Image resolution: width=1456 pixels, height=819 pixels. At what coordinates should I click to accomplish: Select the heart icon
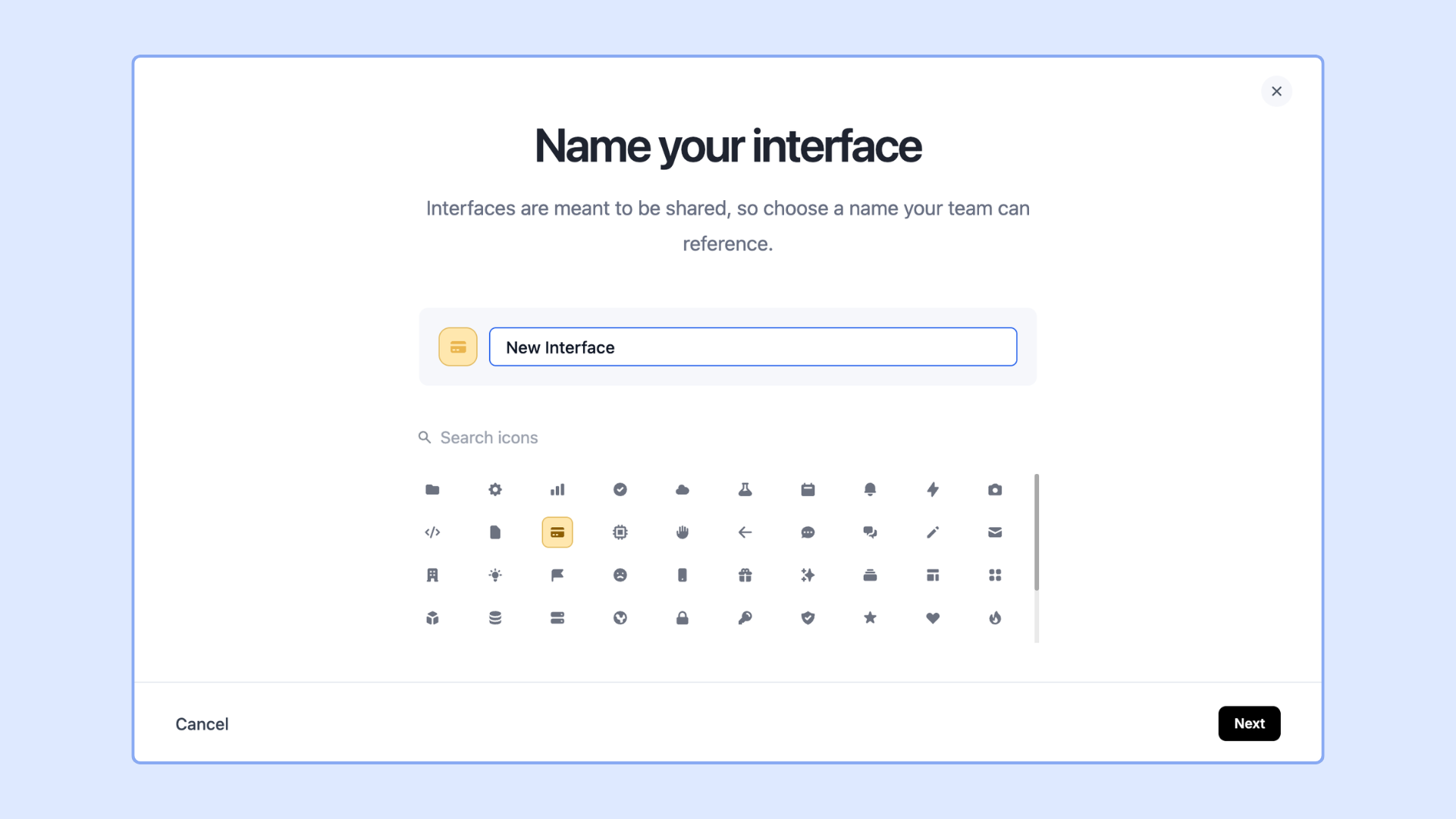pyautogui.click(x=933, y=618)
